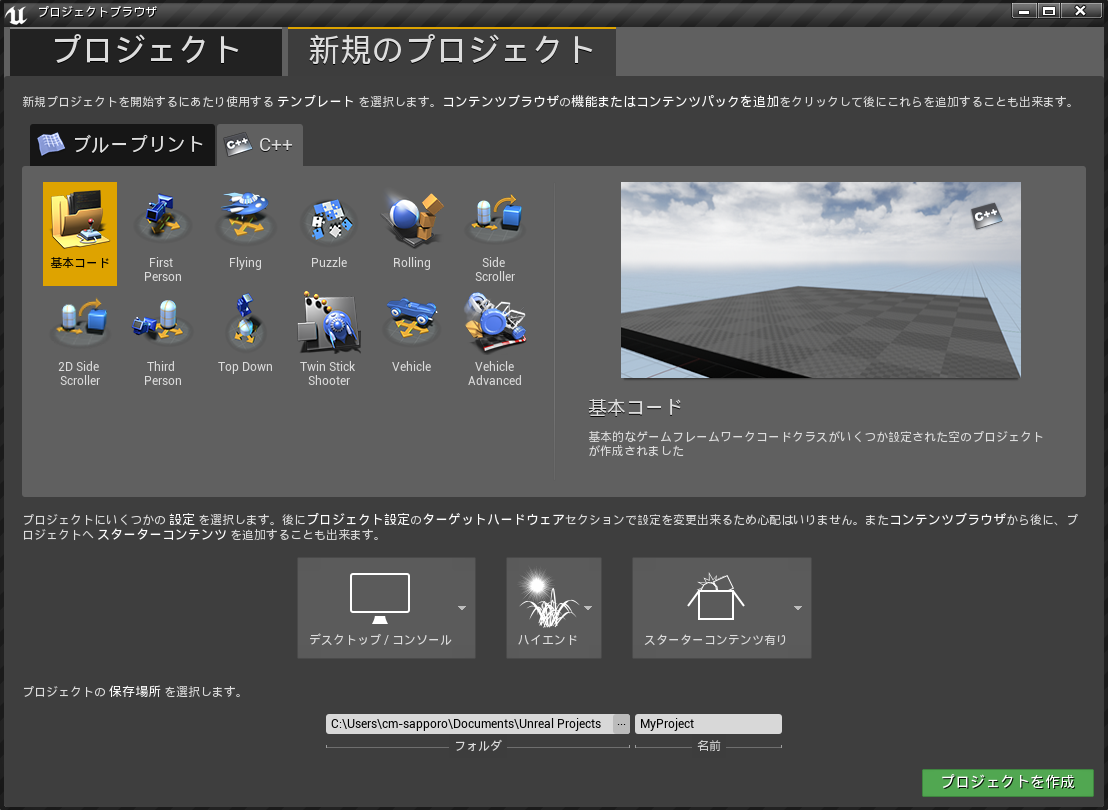Expand the ハイエンド quality dropdown arrow
Image resolution: width=1108 pixels, height=810 pixels.
pyautogui.click(x=588, y=608)
